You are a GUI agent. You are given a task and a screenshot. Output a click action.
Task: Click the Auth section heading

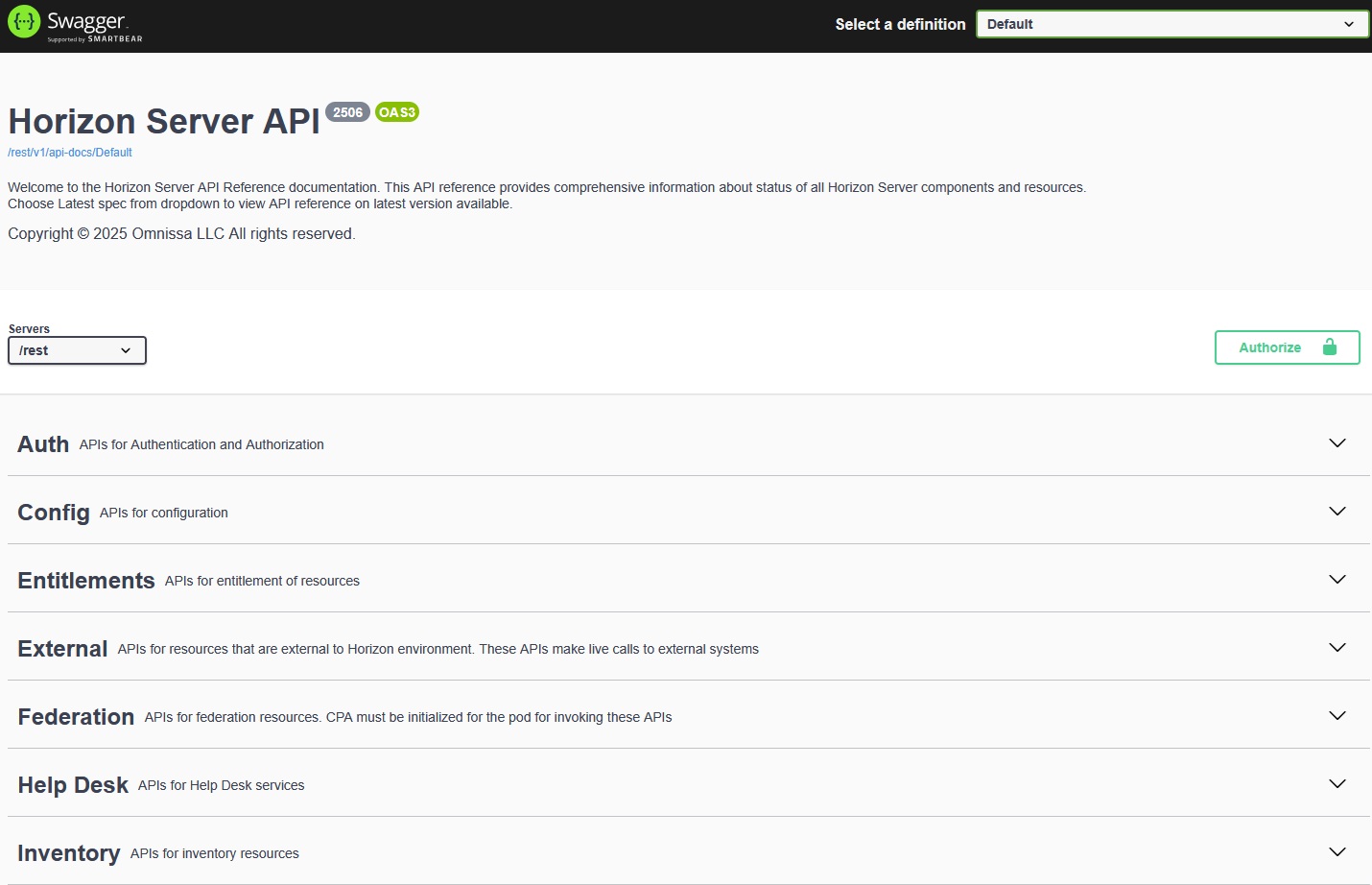(43, 444)
